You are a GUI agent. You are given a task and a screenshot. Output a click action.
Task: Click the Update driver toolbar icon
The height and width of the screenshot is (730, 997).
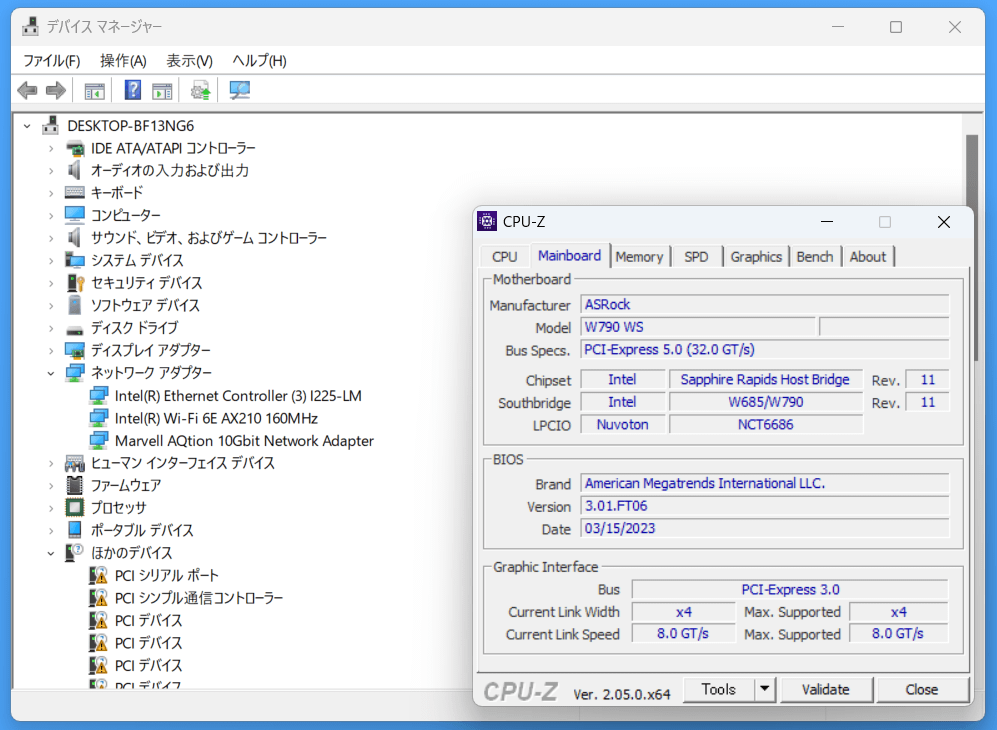pyautogui.click(x=200, y=91)
